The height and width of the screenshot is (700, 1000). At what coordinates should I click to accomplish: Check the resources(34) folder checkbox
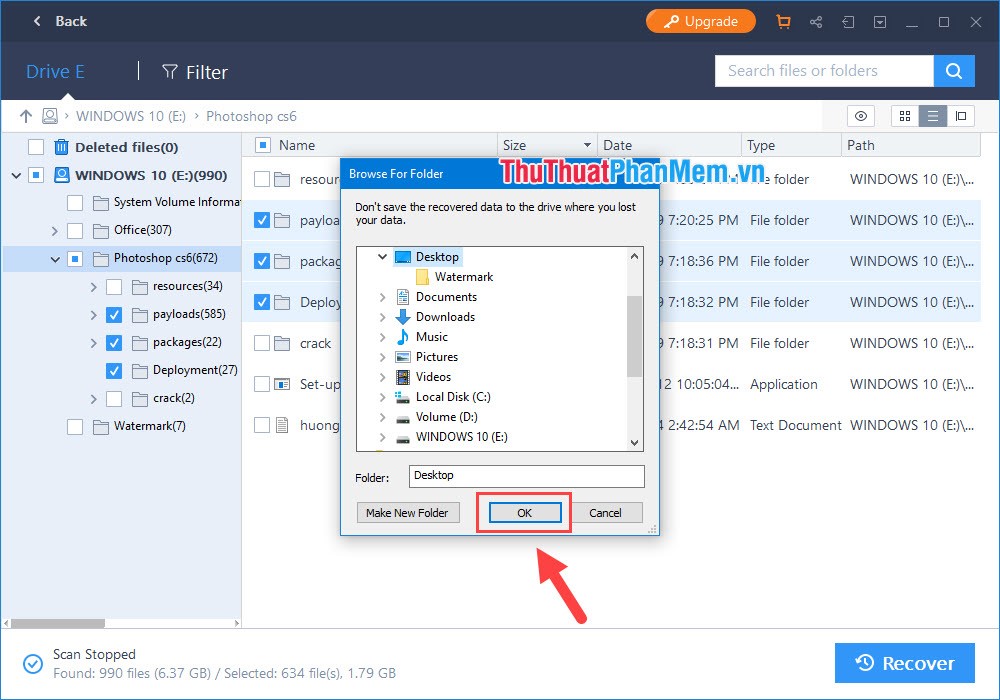pos(113,286)
